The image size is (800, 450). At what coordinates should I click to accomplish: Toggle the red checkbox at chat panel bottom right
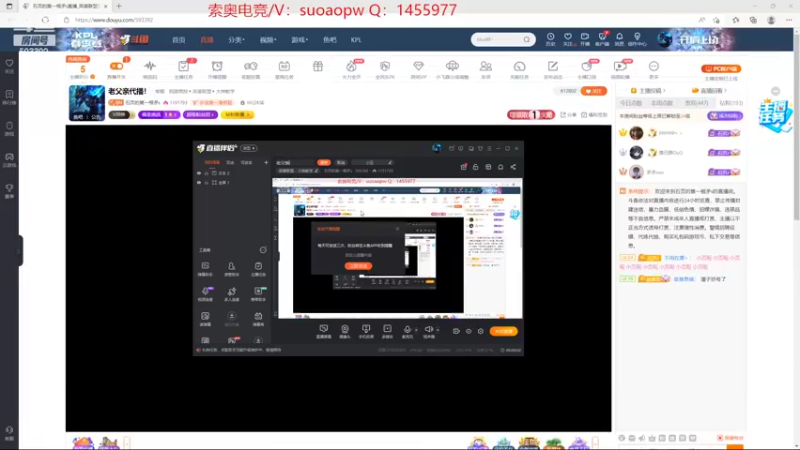[x=720, y=438]
